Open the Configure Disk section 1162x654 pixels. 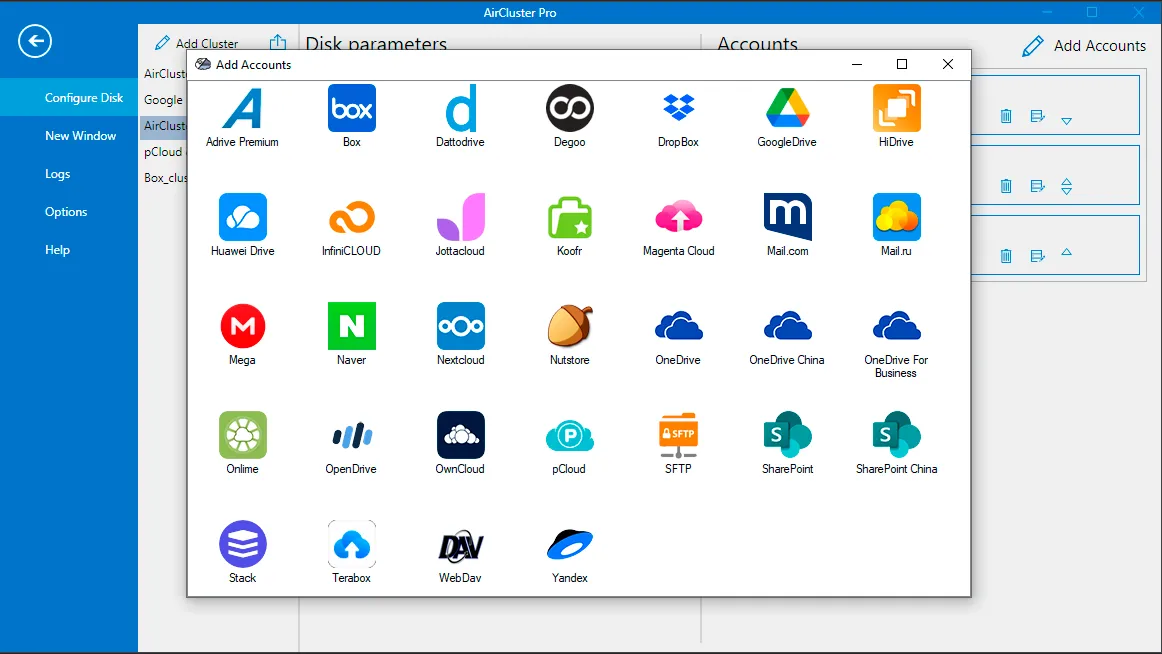click(69, 98)
